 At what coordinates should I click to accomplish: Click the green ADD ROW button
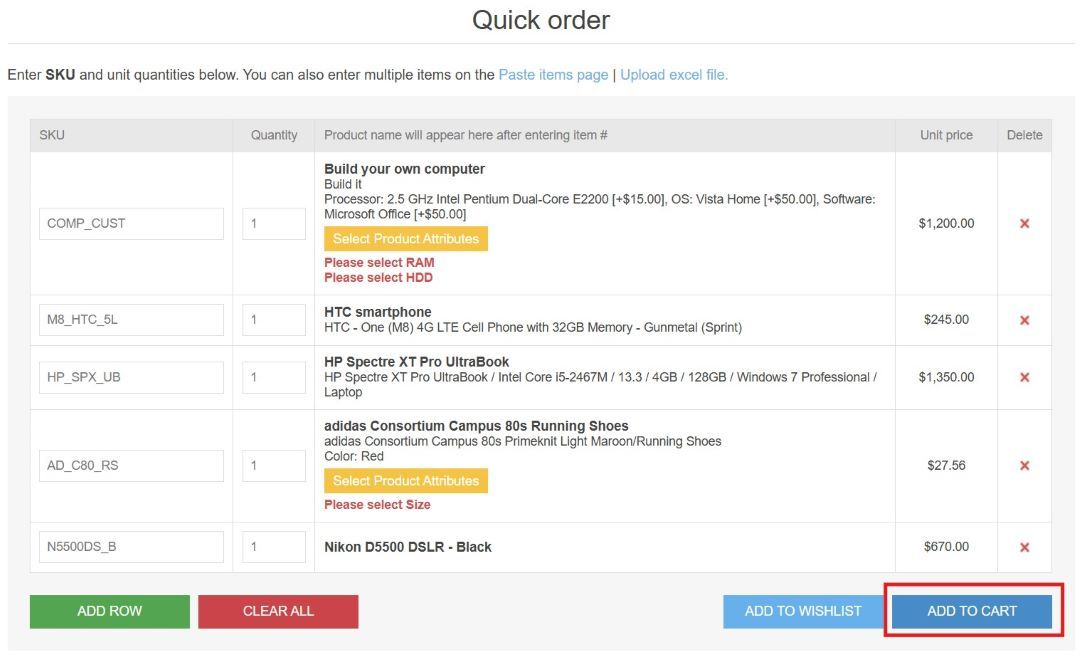(110, 611)
